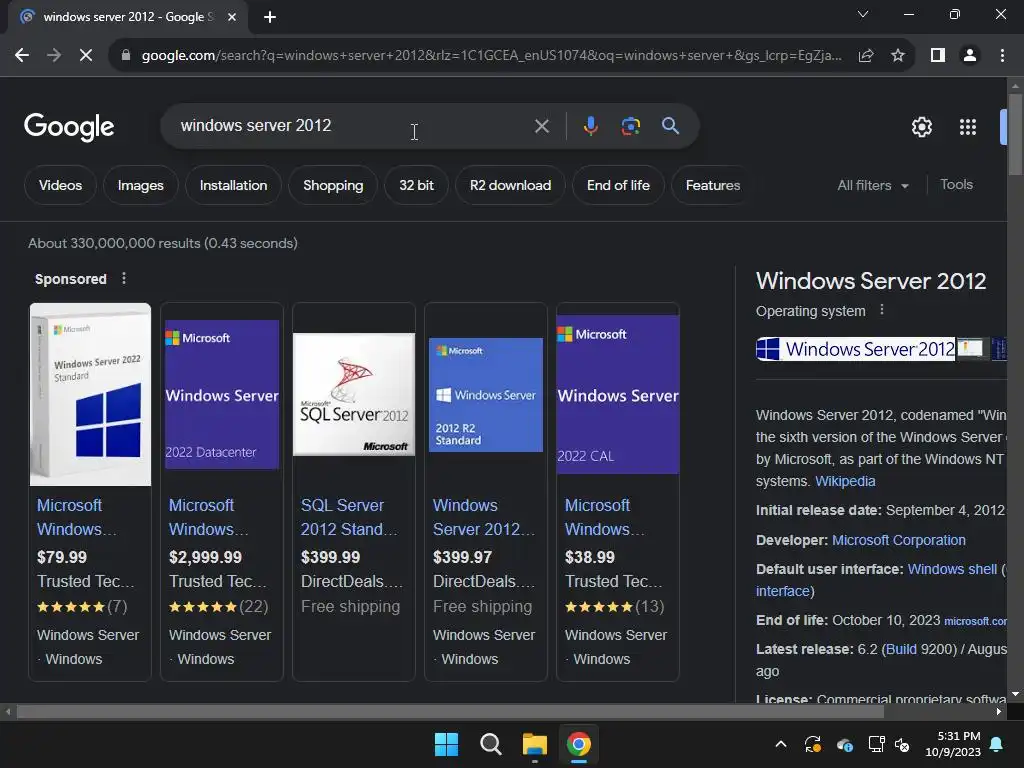Open the Google apps grid
The height and width of the screenshot is (768, 1024).
coord(968,127)
